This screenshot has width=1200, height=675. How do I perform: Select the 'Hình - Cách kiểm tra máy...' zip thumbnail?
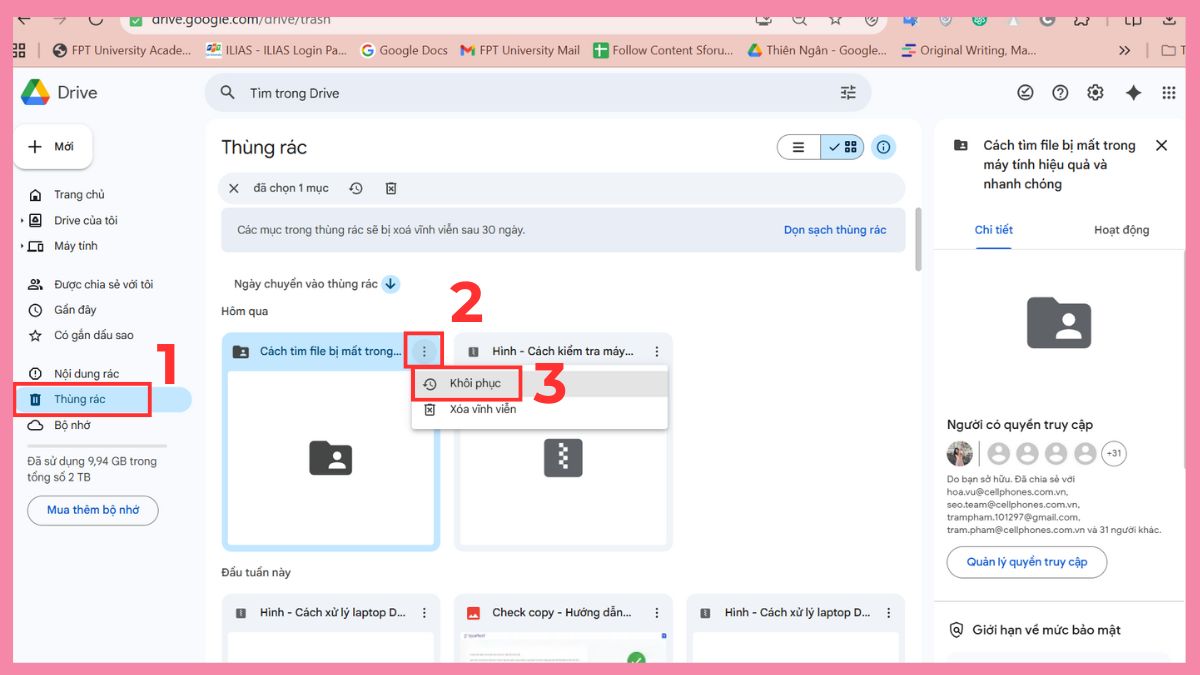point(563,458)
